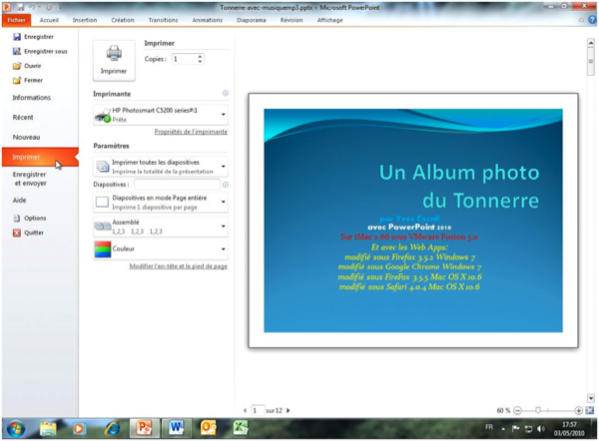Click the large Imprimer printer button
Image resolution: width=599 pixels, height=441 pixels.
click(114, 60)
